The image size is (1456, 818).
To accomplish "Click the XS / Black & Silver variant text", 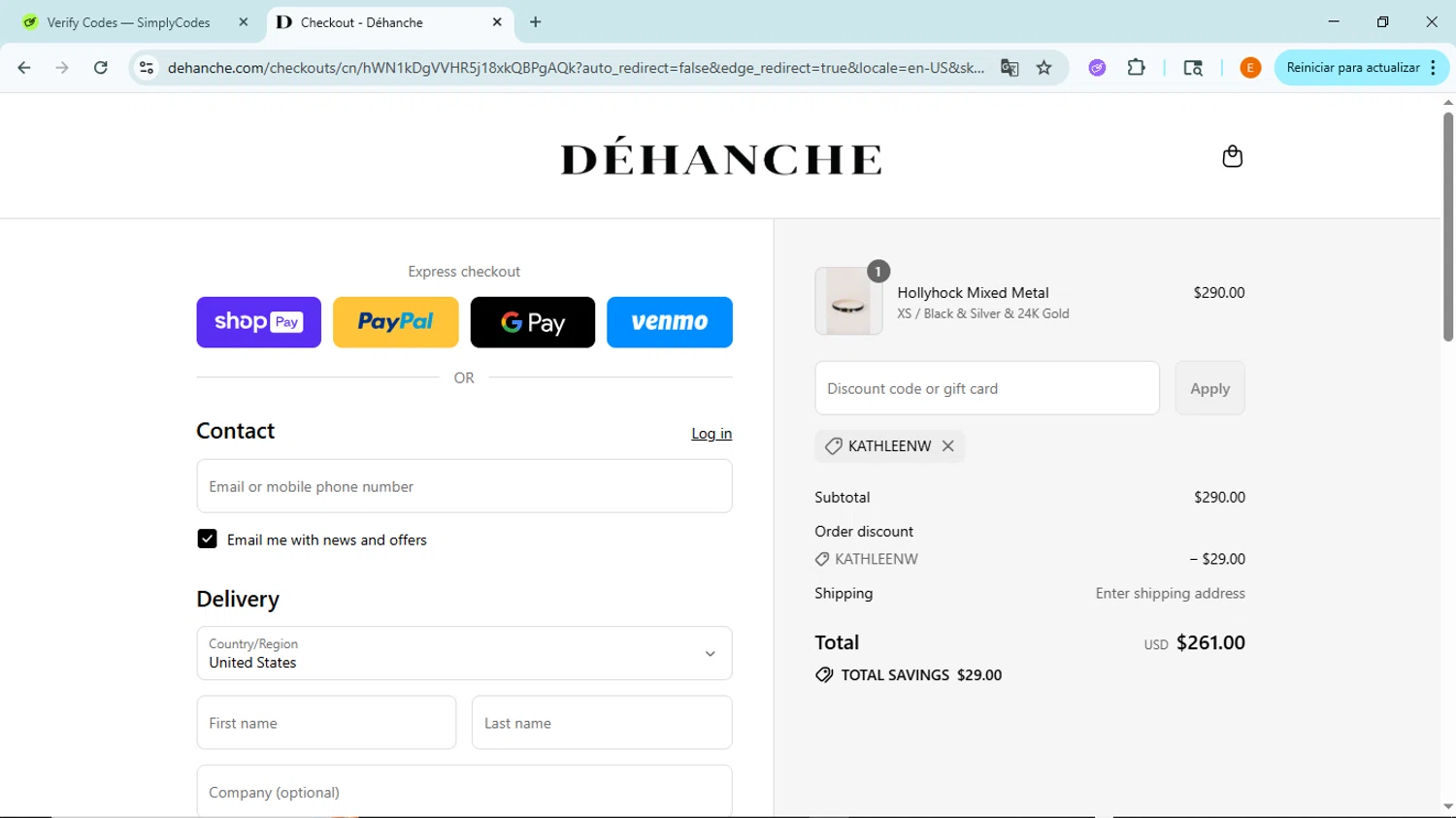I will [982, 313].
